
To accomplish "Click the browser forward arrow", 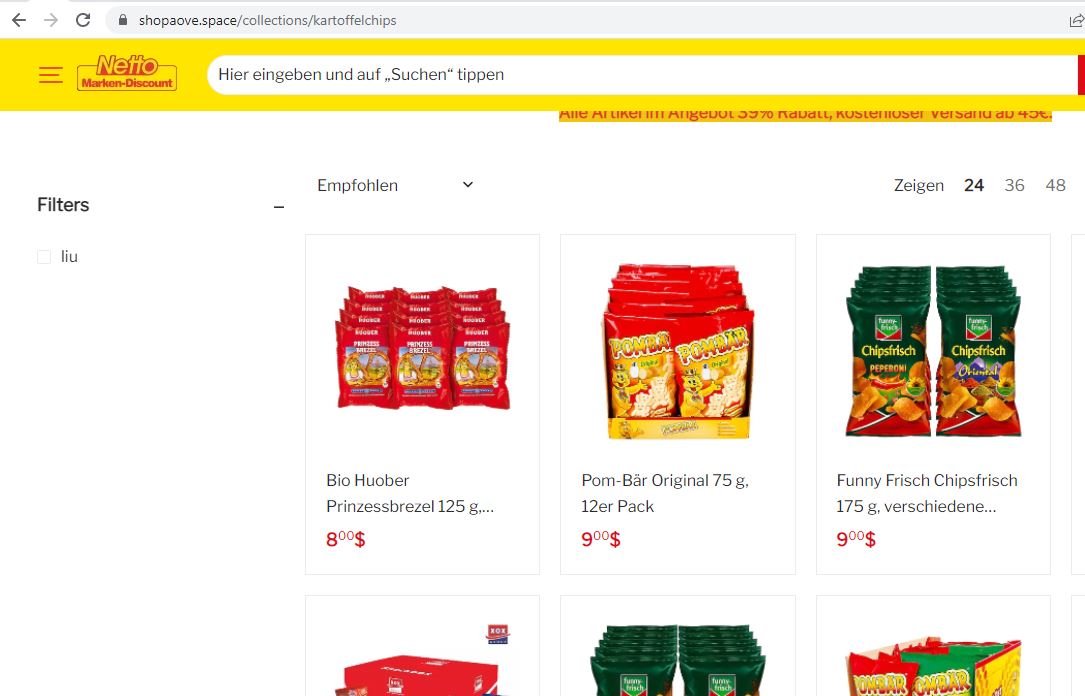I will coord(51,20).
